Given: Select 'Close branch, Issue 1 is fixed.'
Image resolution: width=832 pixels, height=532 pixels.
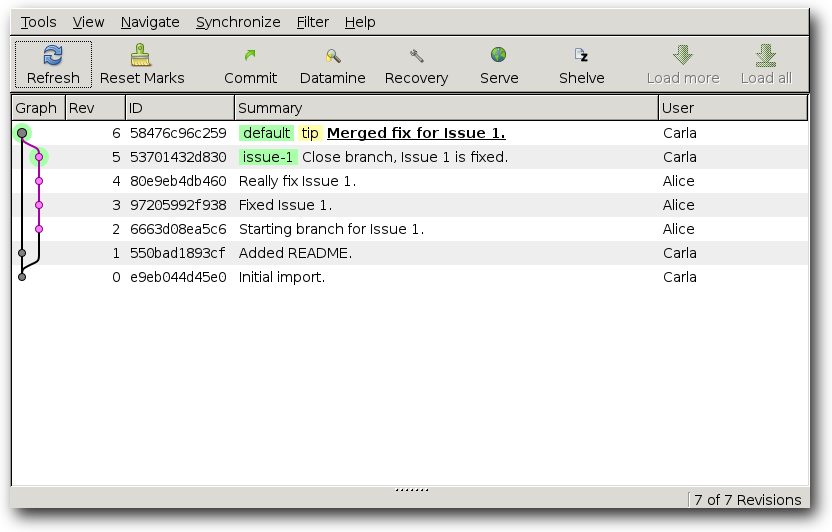Looking at the screenshot, I should [x=405, y=157].
